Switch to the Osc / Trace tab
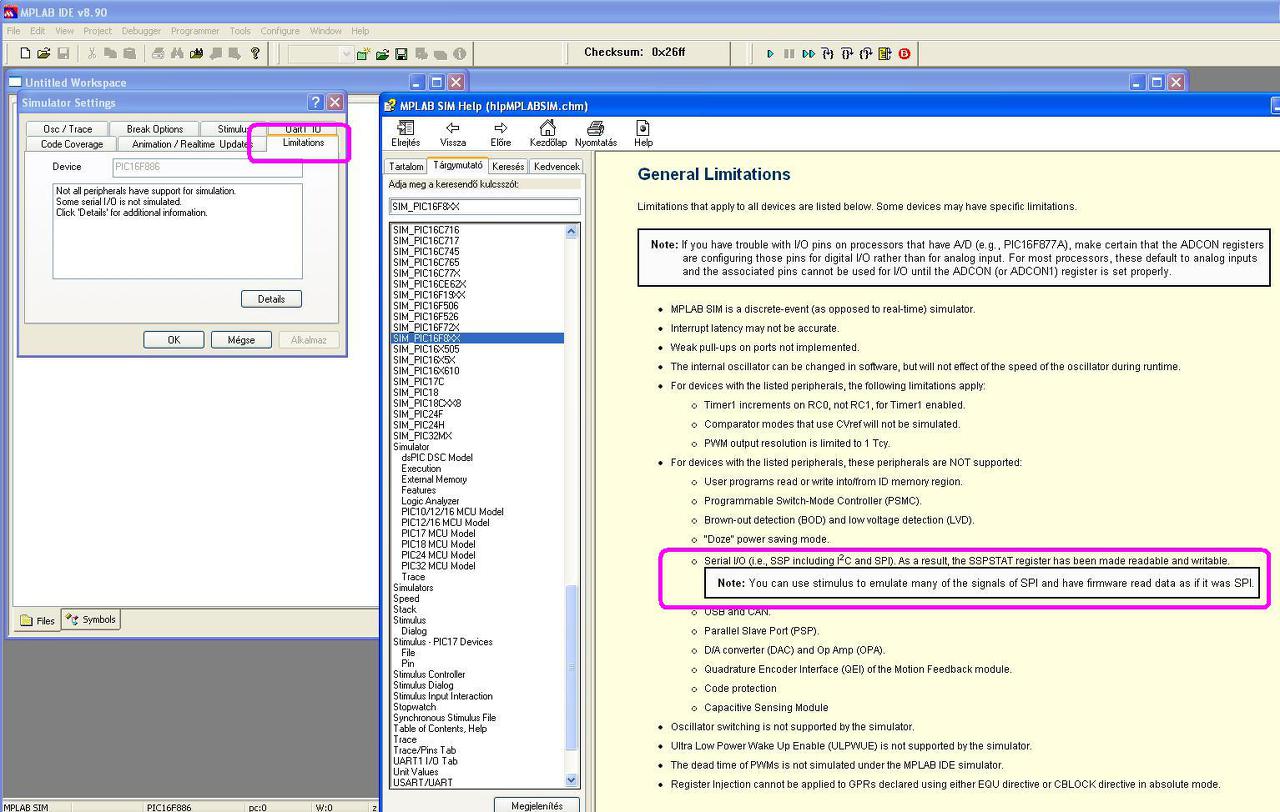 [67, 129]
